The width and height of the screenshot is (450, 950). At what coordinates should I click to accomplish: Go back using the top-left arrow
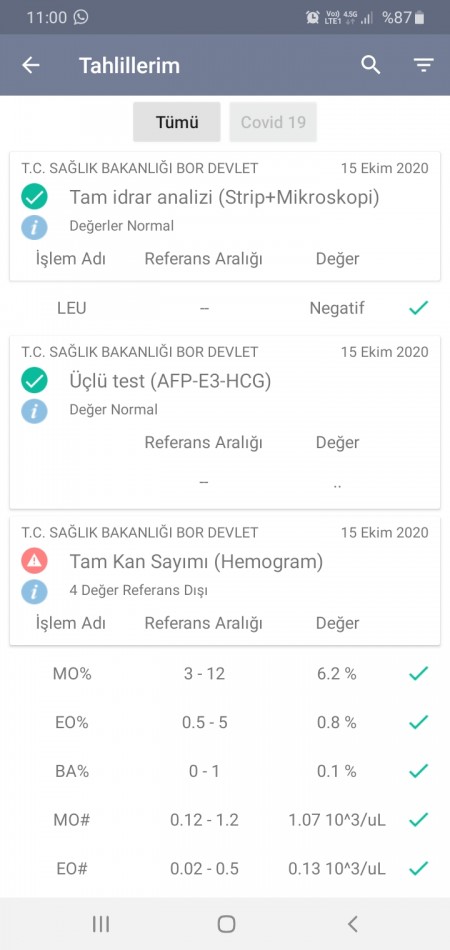point(30,65)
